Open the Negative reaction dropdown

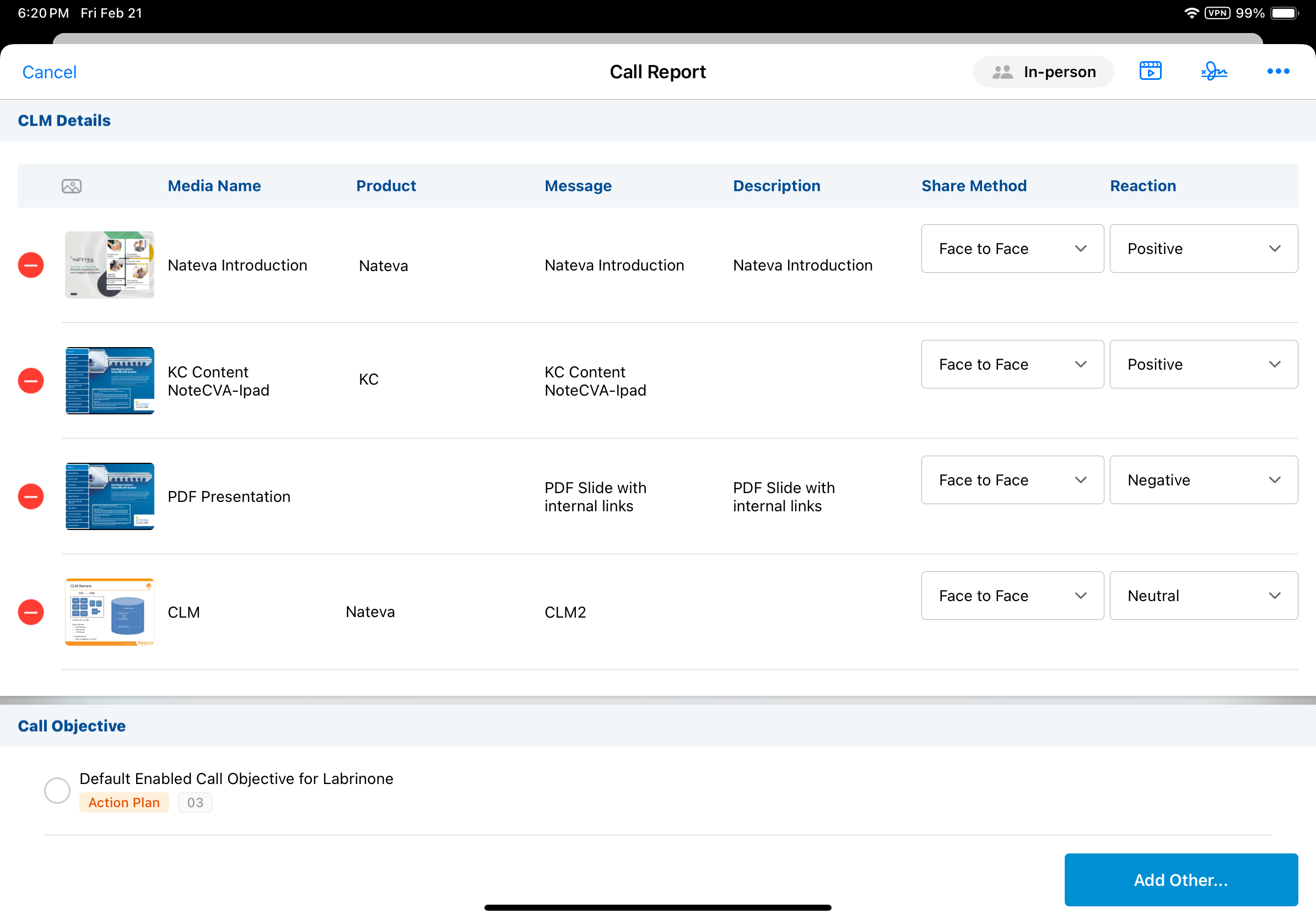coord(1203,480)
